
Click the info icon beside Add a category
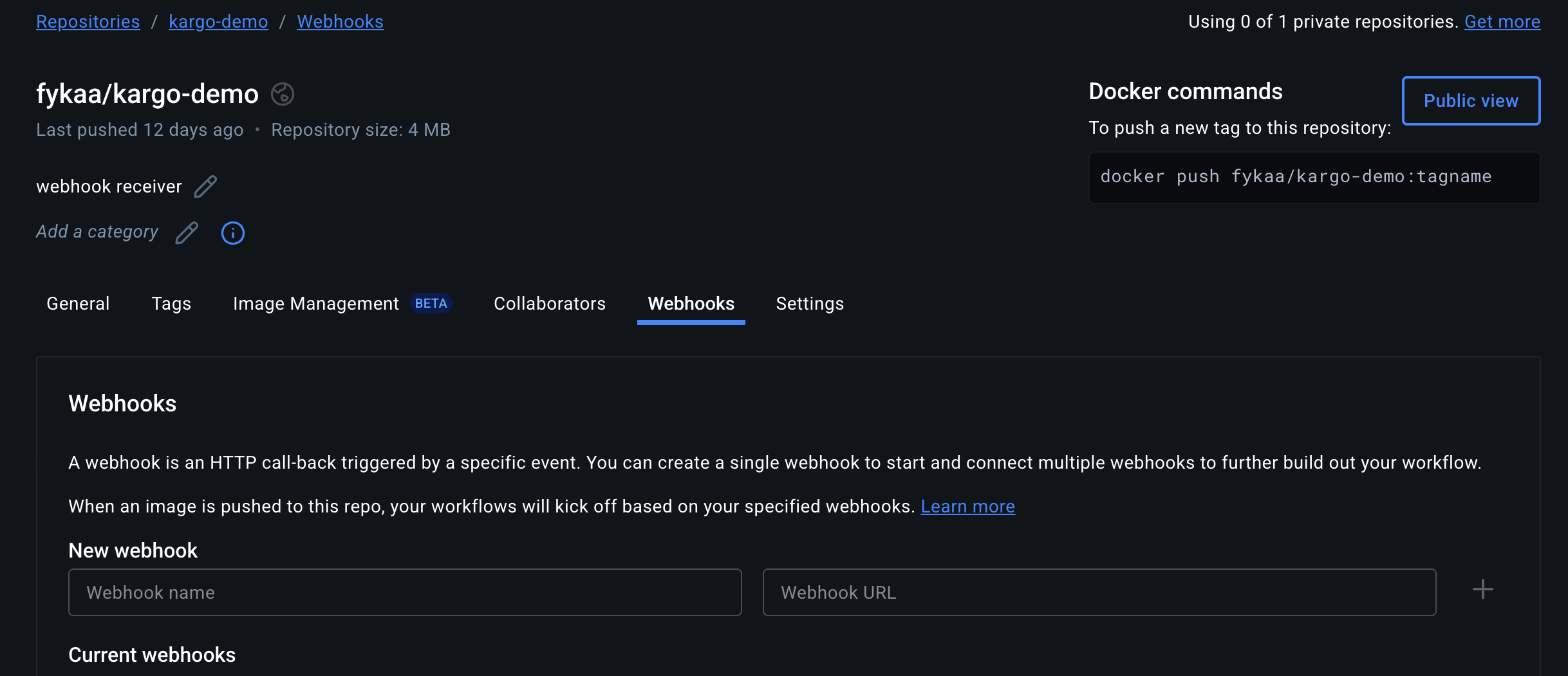(232, 233)
